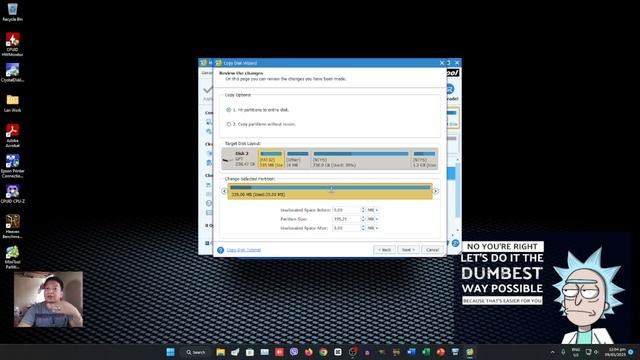
Task: Click the Windows Start button
Action: click(171, 352)
